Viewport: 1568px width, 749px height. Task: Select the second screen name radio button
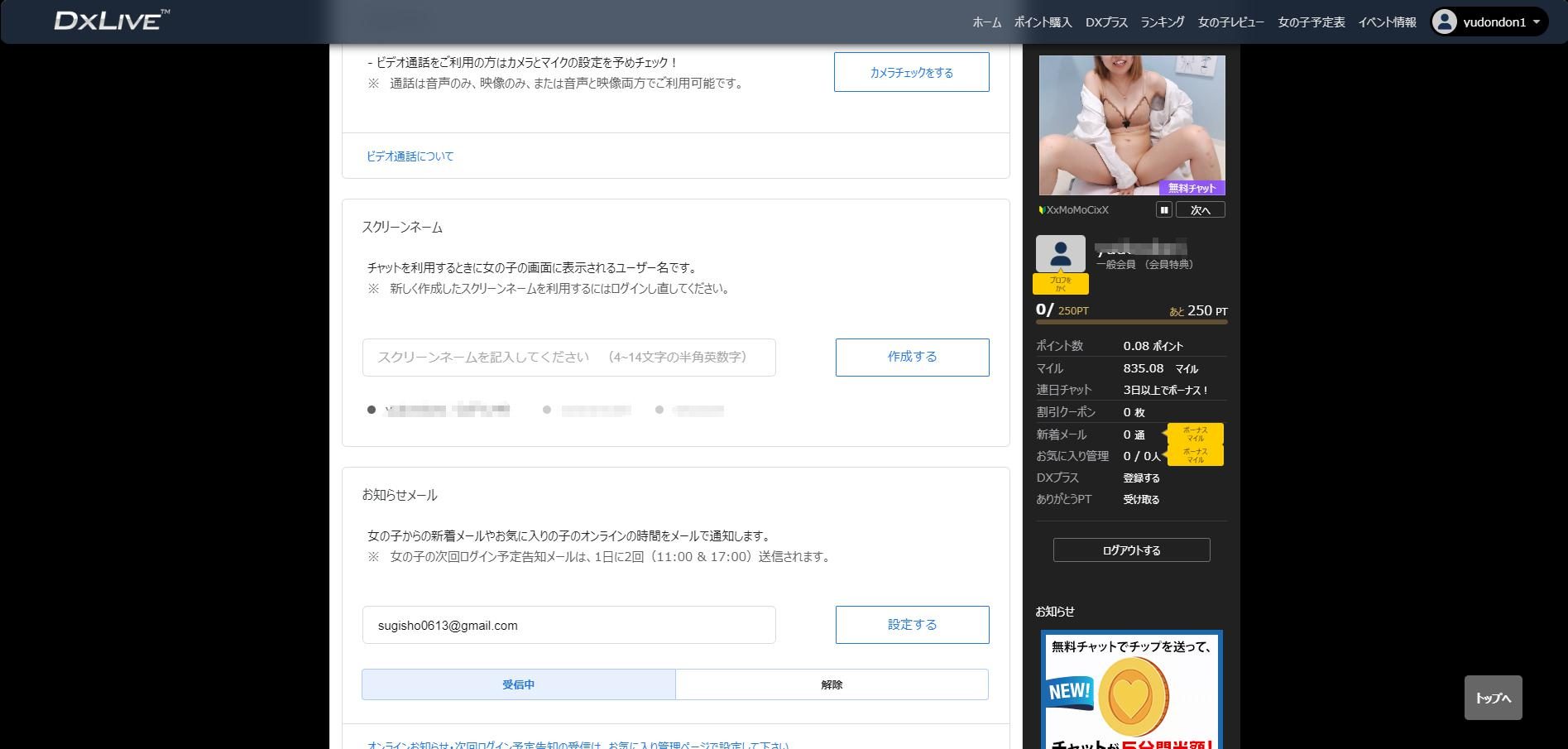[547, 410]
